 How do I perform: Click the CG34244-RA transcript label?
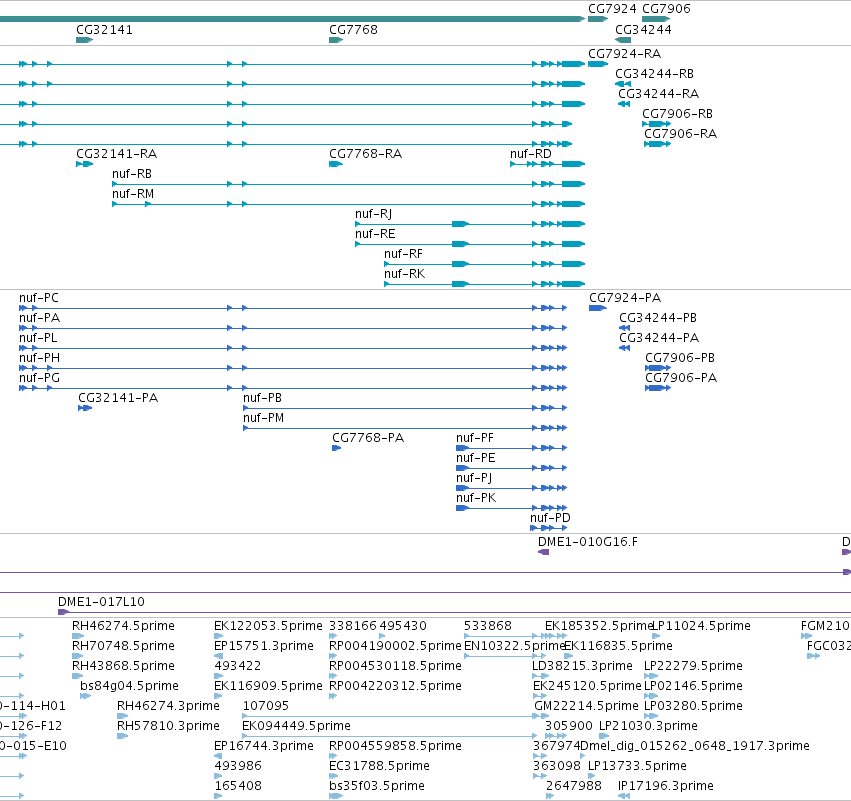click(658, 93)
